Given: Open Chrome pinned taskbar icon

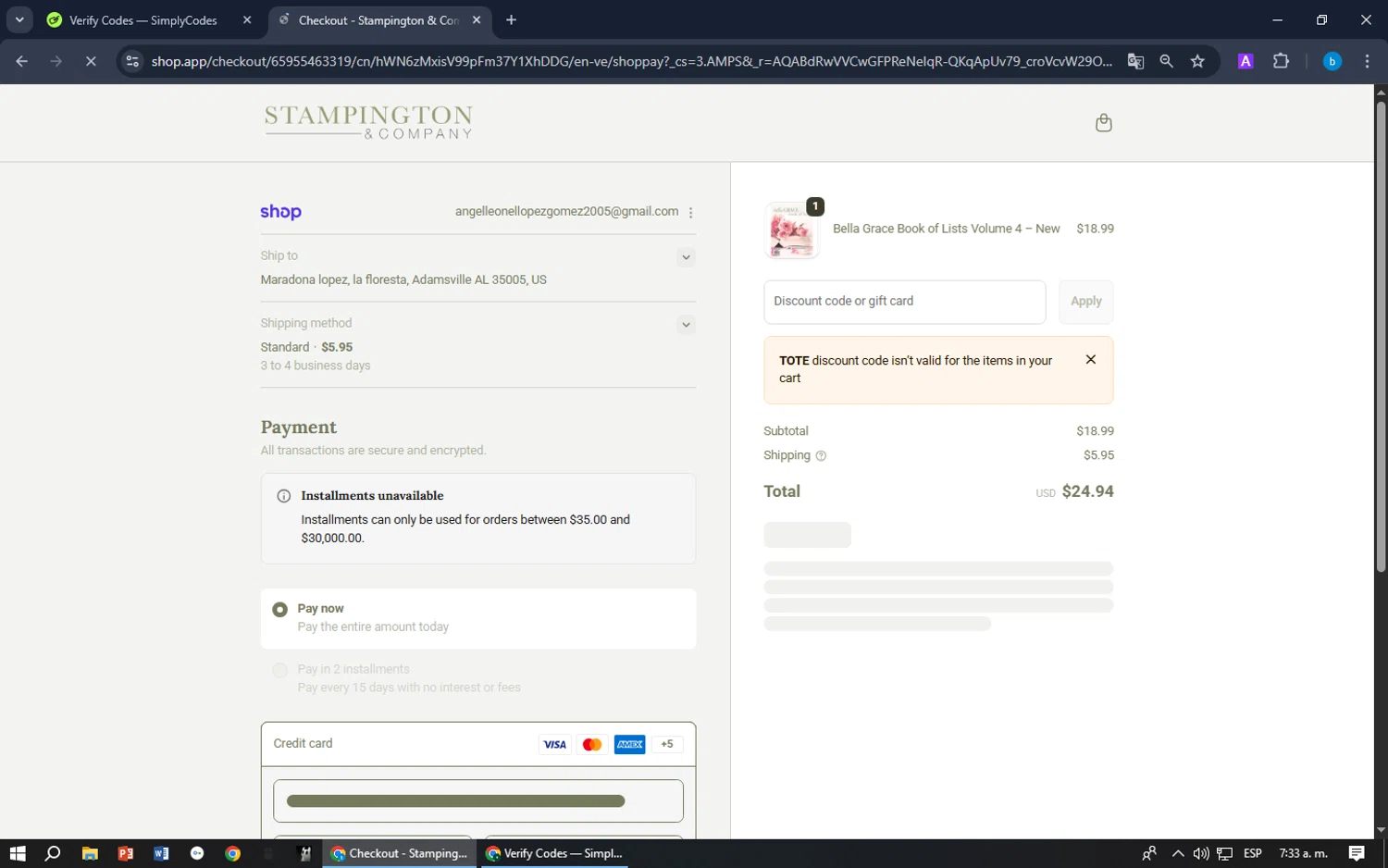Looking at the screenshot, I should point(233,853).
